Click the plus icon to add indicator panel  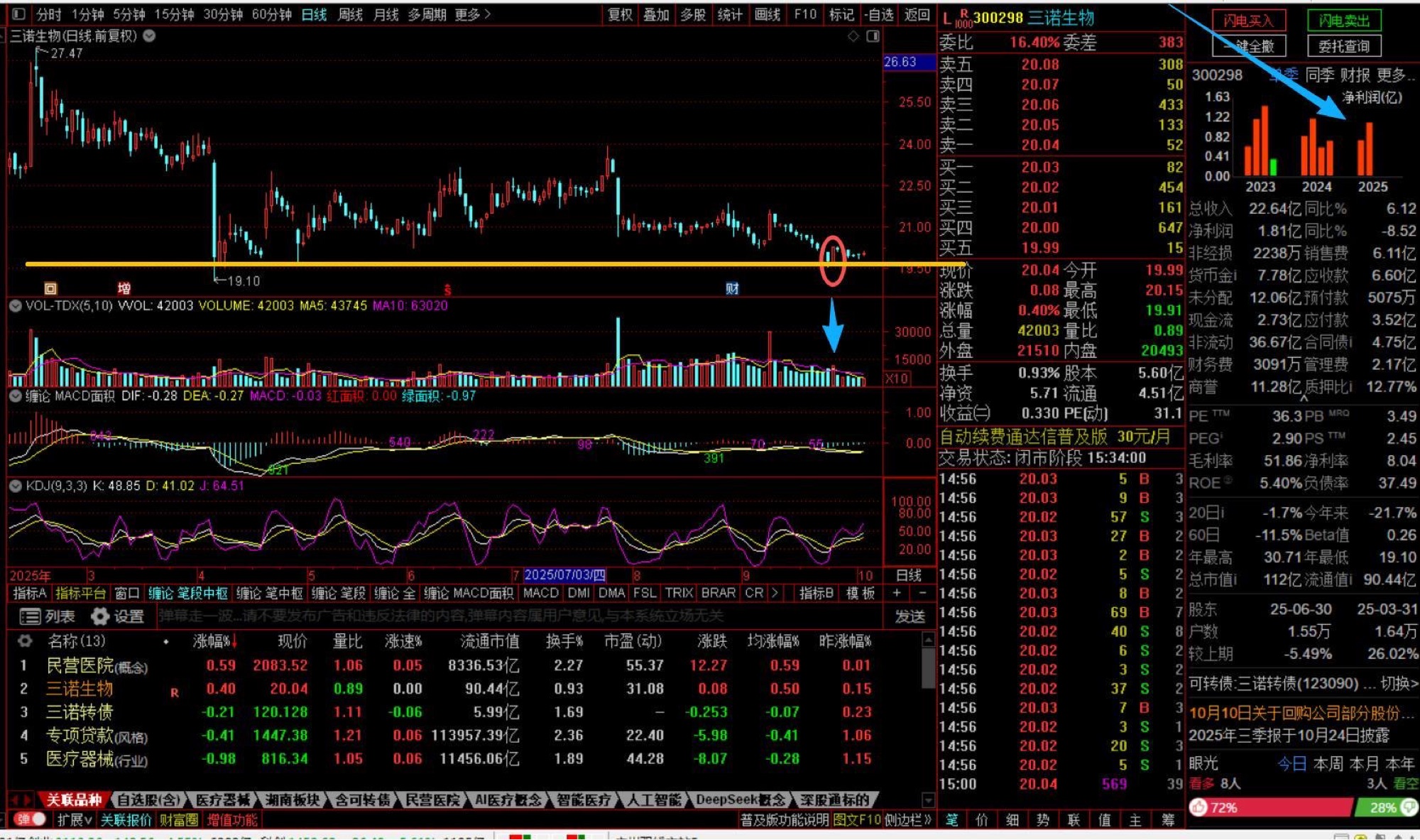(x=897, y=593)
